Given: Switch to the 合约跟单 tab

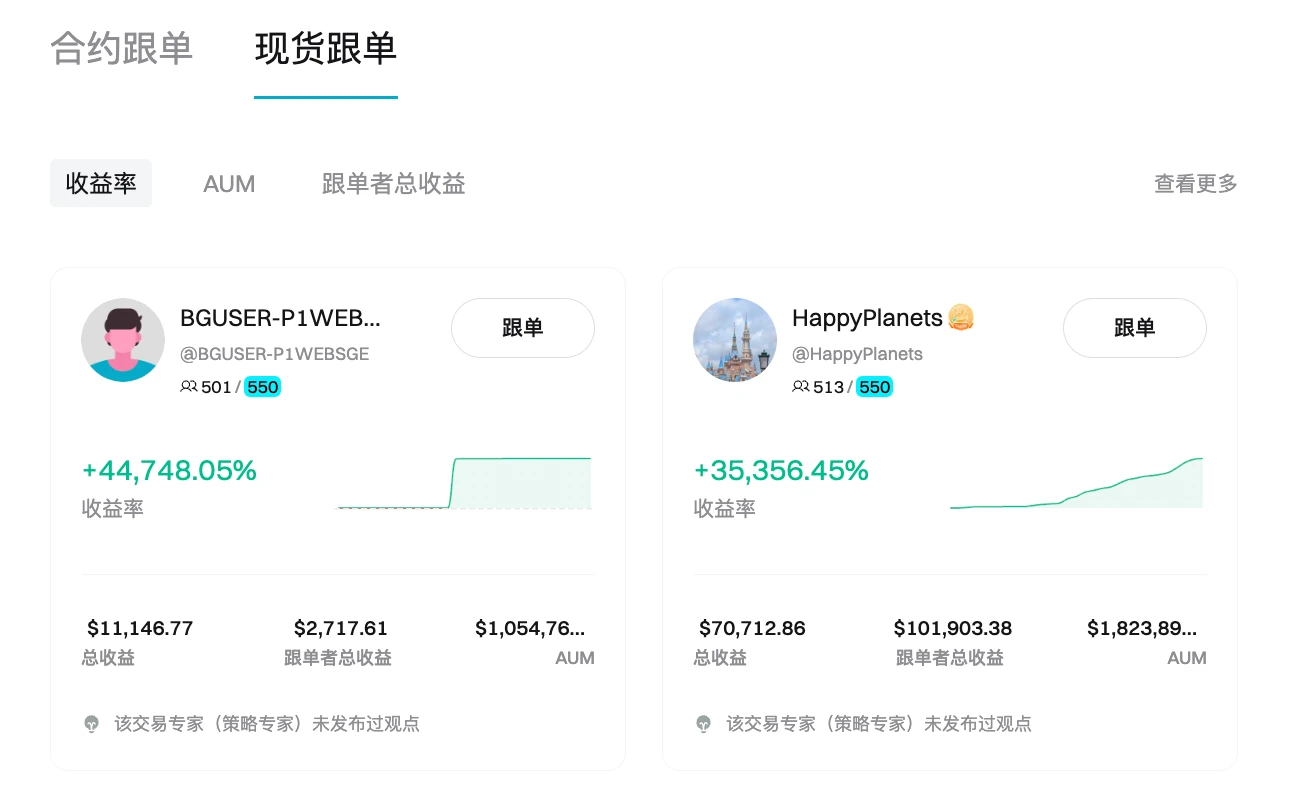Looking at the screenshot, I should [x=121, y=48].
